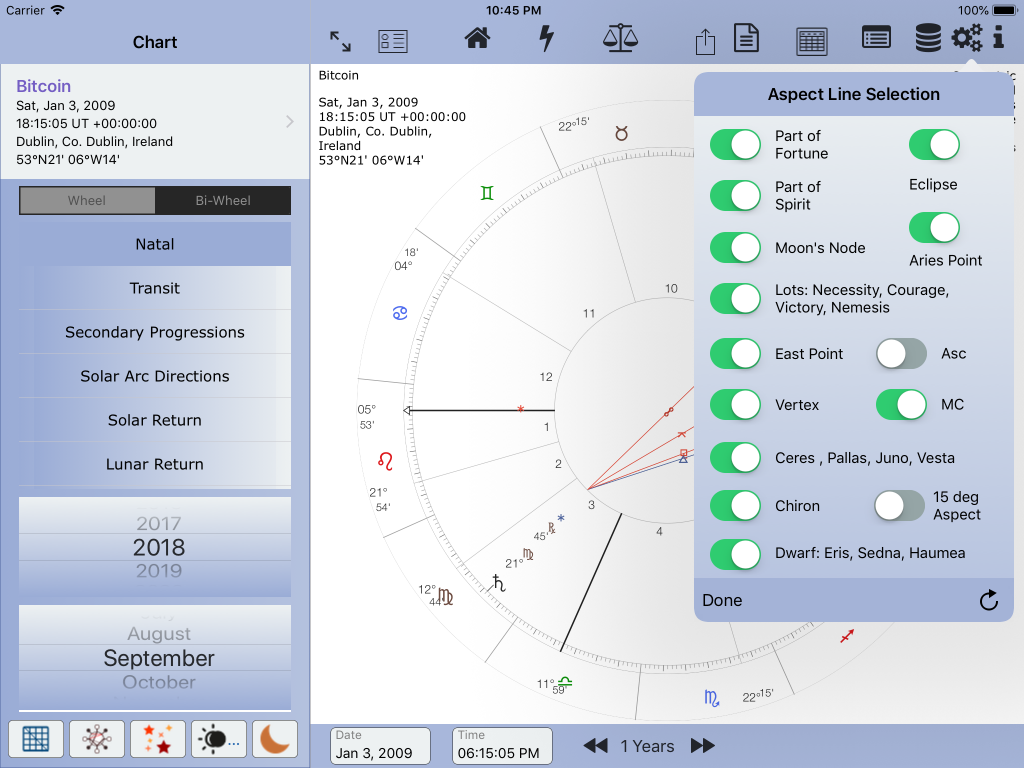Tap the Cancer glyph on the wheel
The height and width of the screenshot is (768, 1024).
click(x=400, y=313)
